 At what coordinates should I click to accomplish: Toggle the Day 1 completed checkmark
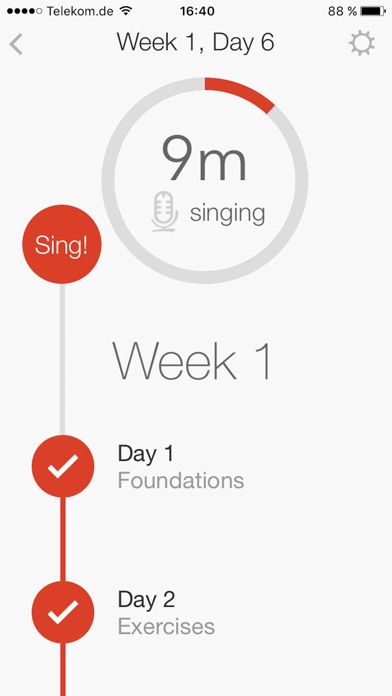coord(63,466)
